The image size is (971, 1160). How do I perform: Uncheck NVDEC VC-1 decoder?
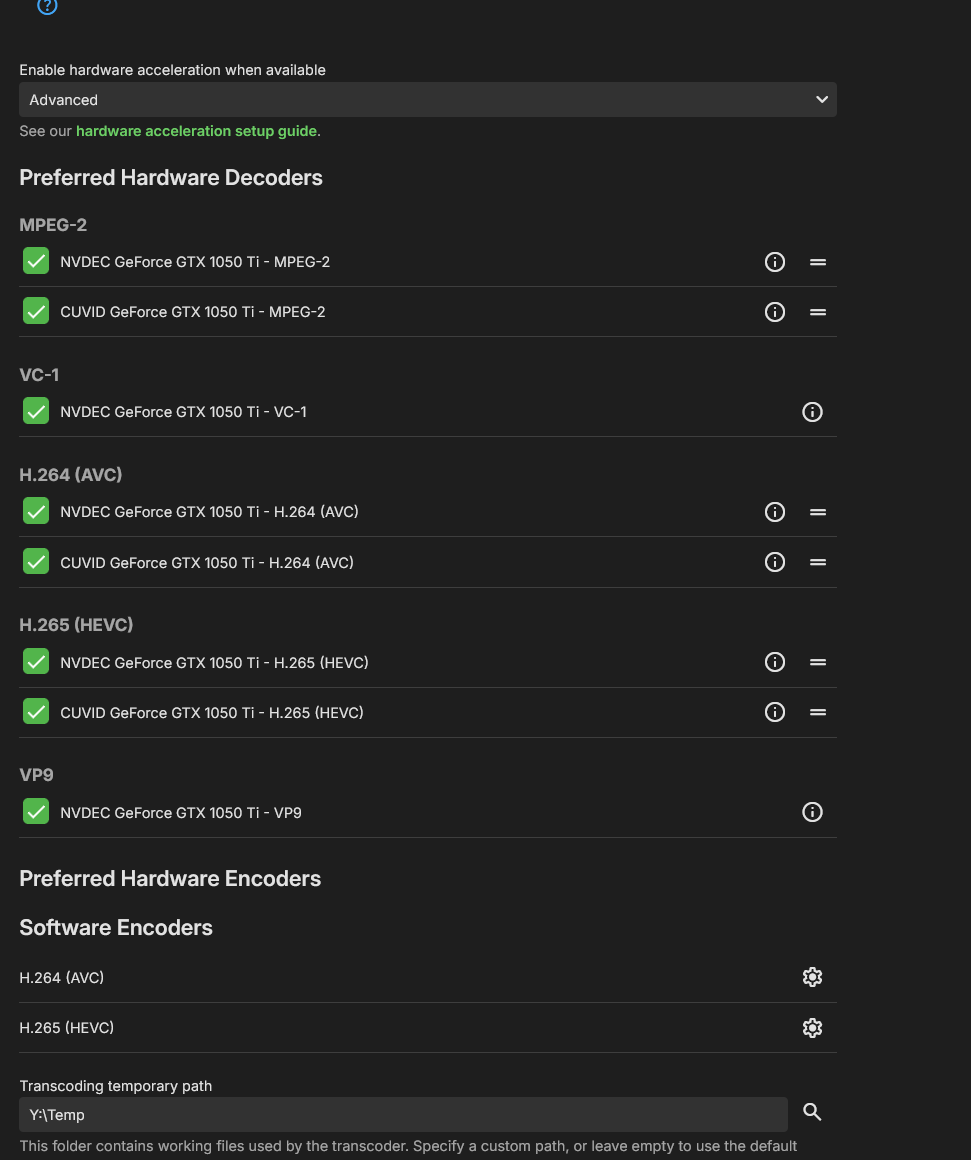(36, 412)
